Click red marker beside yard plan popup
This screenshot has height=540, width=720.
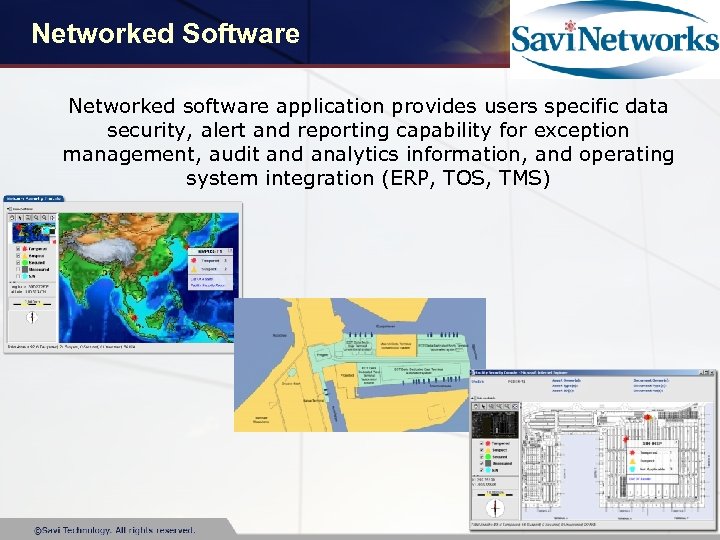click(x=626, y=439)
